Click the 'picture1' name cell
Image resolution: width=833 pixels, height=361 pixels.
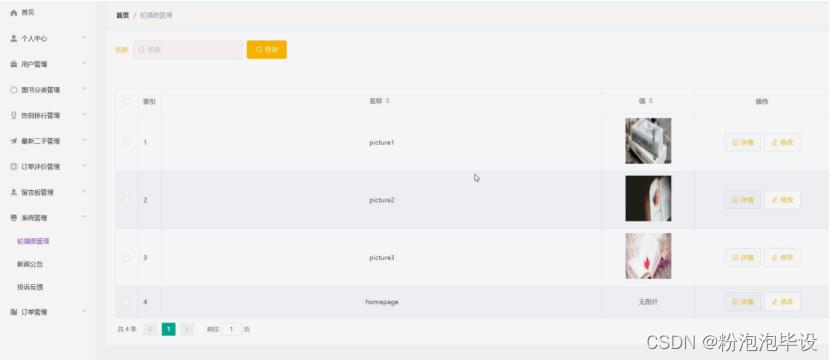[381, 142]
